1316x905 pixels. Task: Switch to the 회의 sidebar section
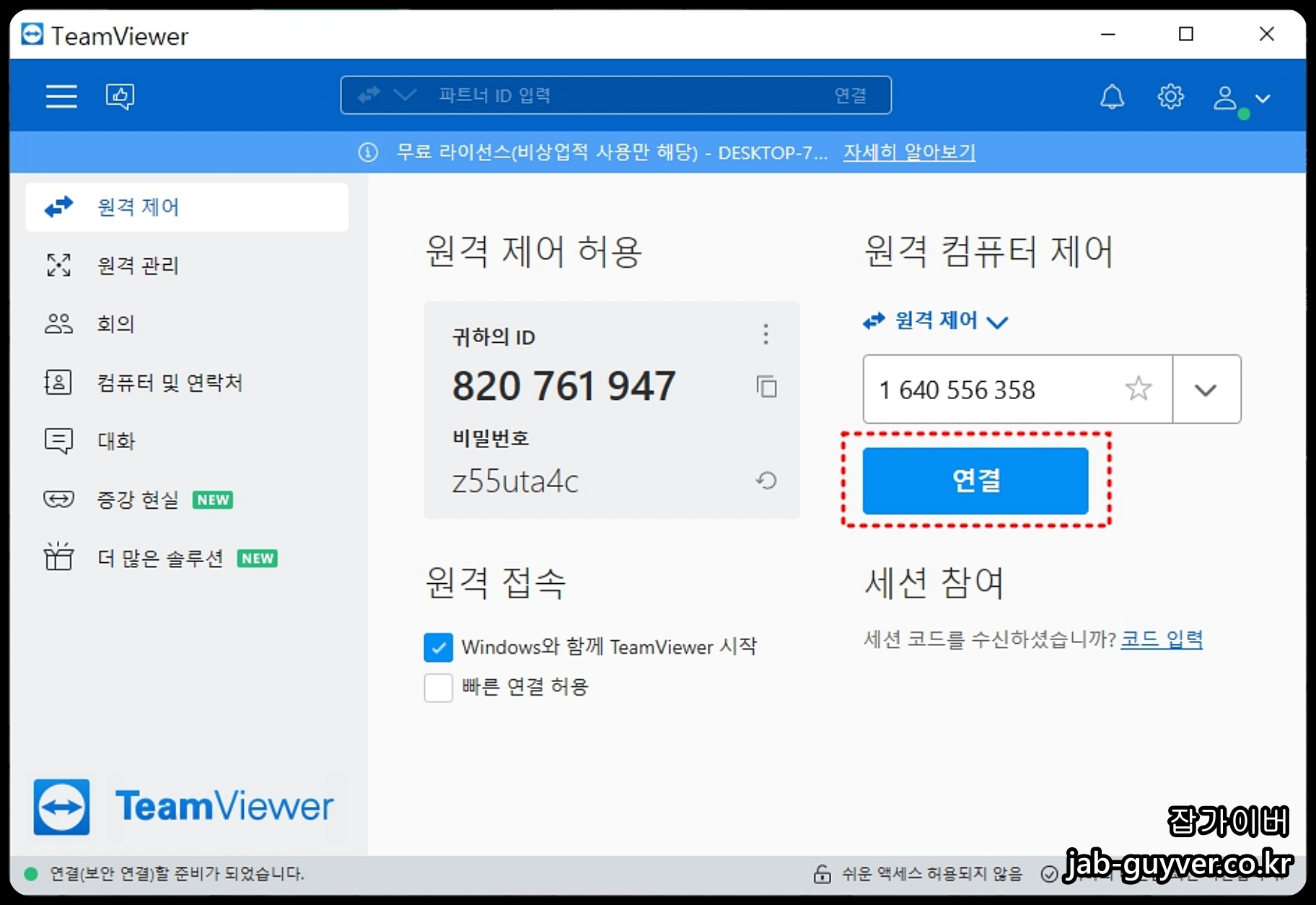(115, 324)
